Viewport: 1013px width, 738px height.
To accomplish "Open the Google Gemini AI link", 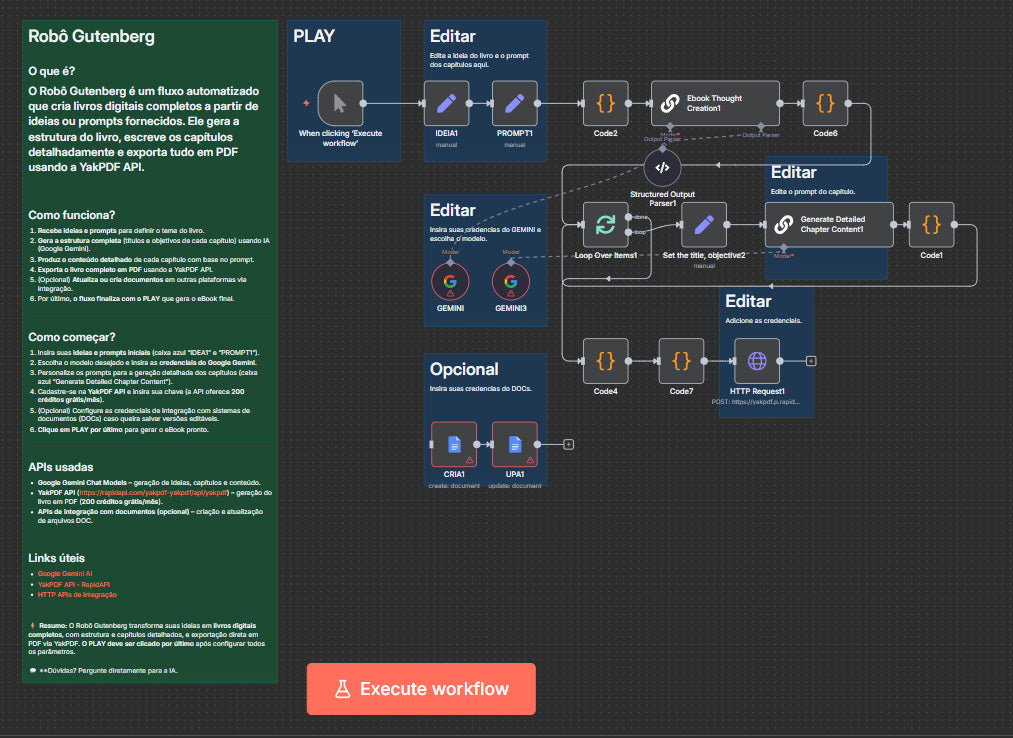I will point(63,573).
